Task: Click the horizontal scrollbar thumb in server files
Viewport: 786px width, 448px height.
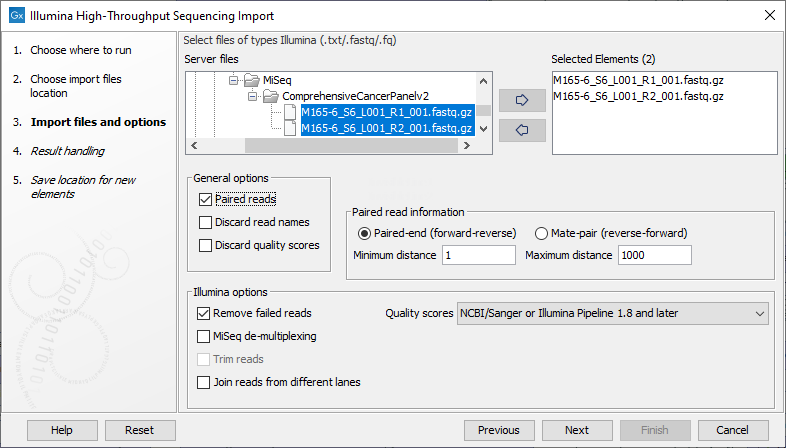Action: tap(351, 146)
